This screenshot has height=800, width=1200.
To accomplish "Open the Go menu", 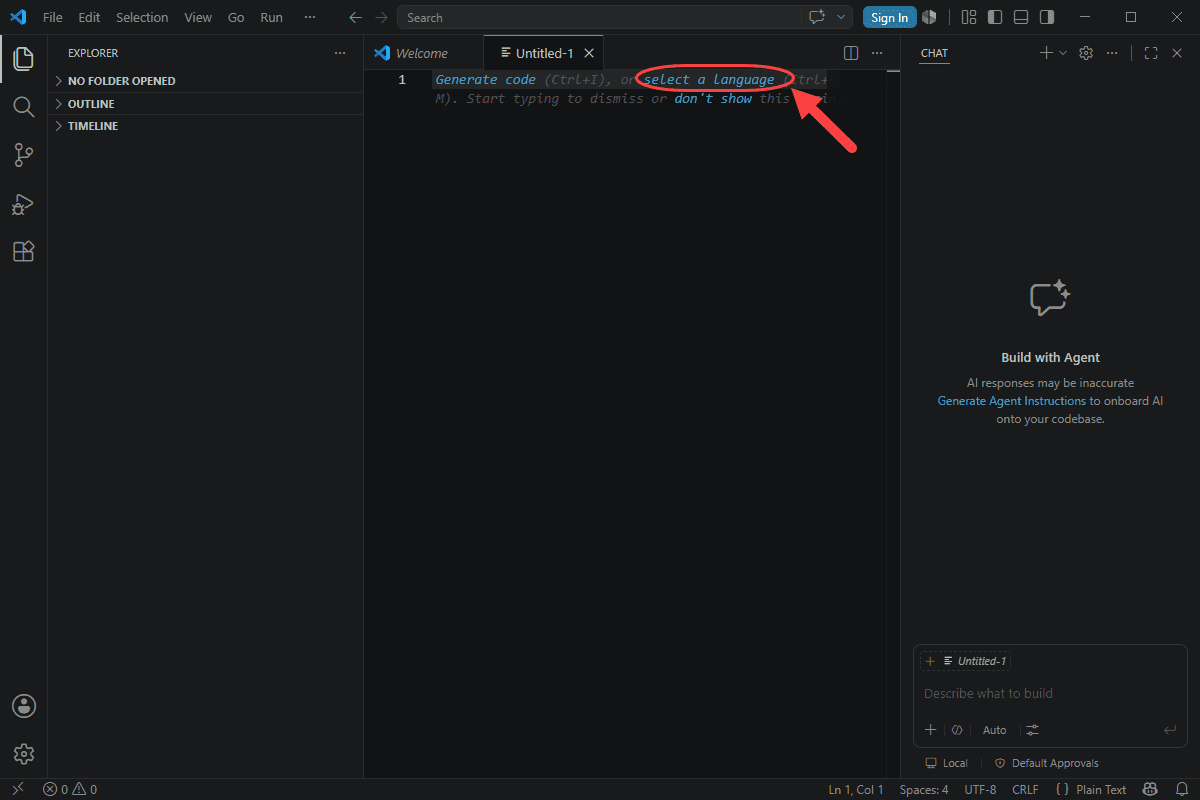I will [x=236, y=17].
